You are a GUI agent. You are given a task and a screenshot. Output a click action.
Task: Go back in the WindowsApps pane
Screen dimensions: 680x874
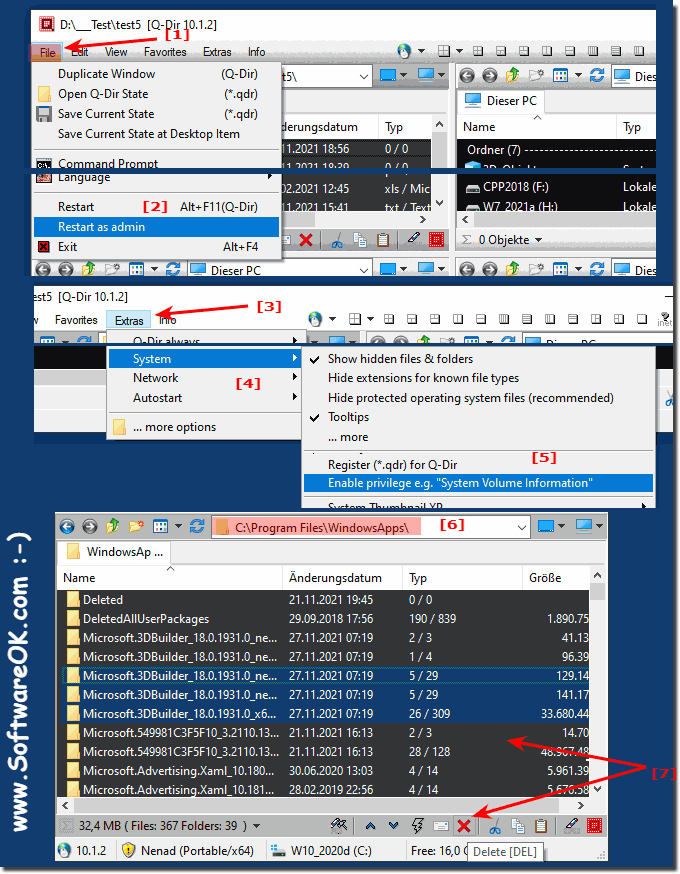click(67, 526)
